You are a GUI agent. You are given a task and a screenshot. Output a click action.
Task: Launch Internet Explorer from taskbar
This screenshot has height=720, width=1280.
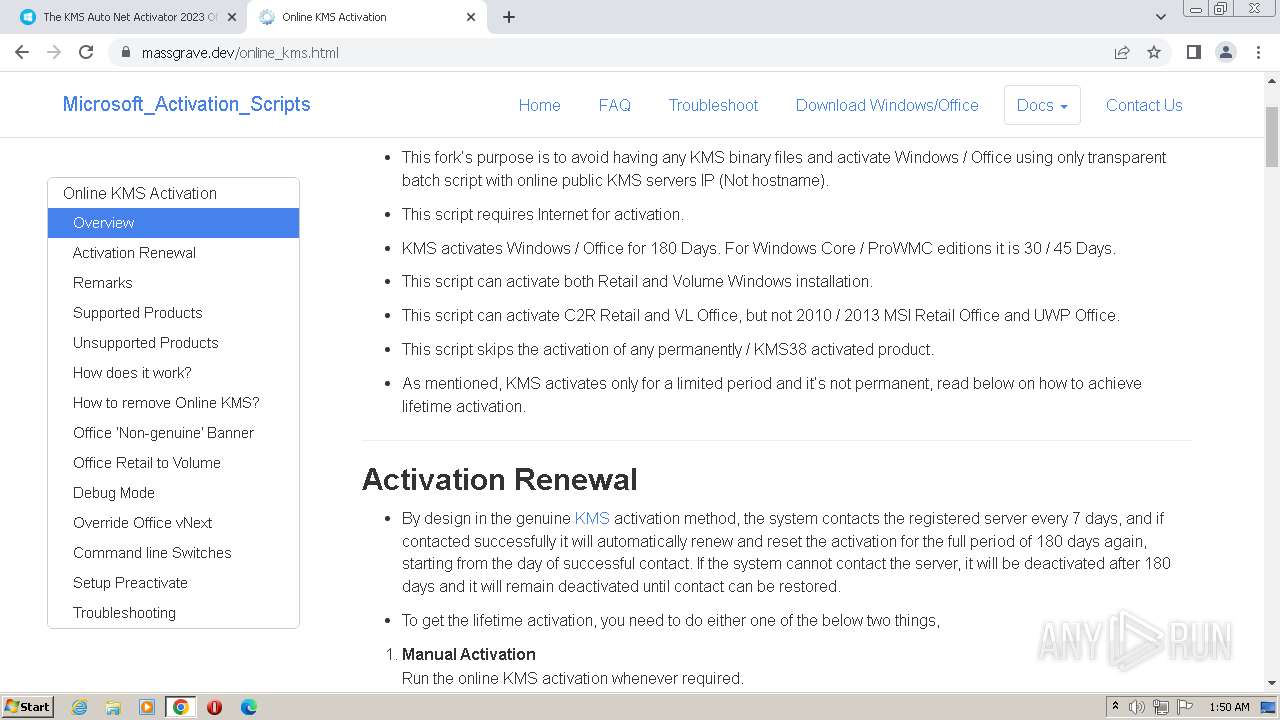(x=79, y=707)
